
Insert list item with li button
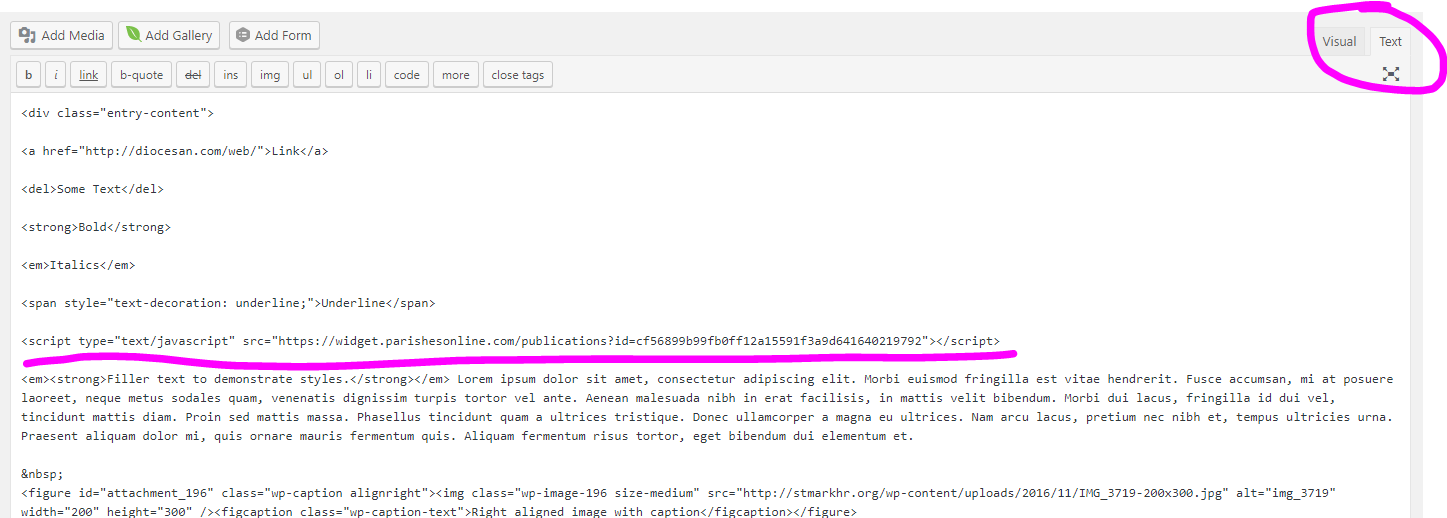tap(369, 75)
